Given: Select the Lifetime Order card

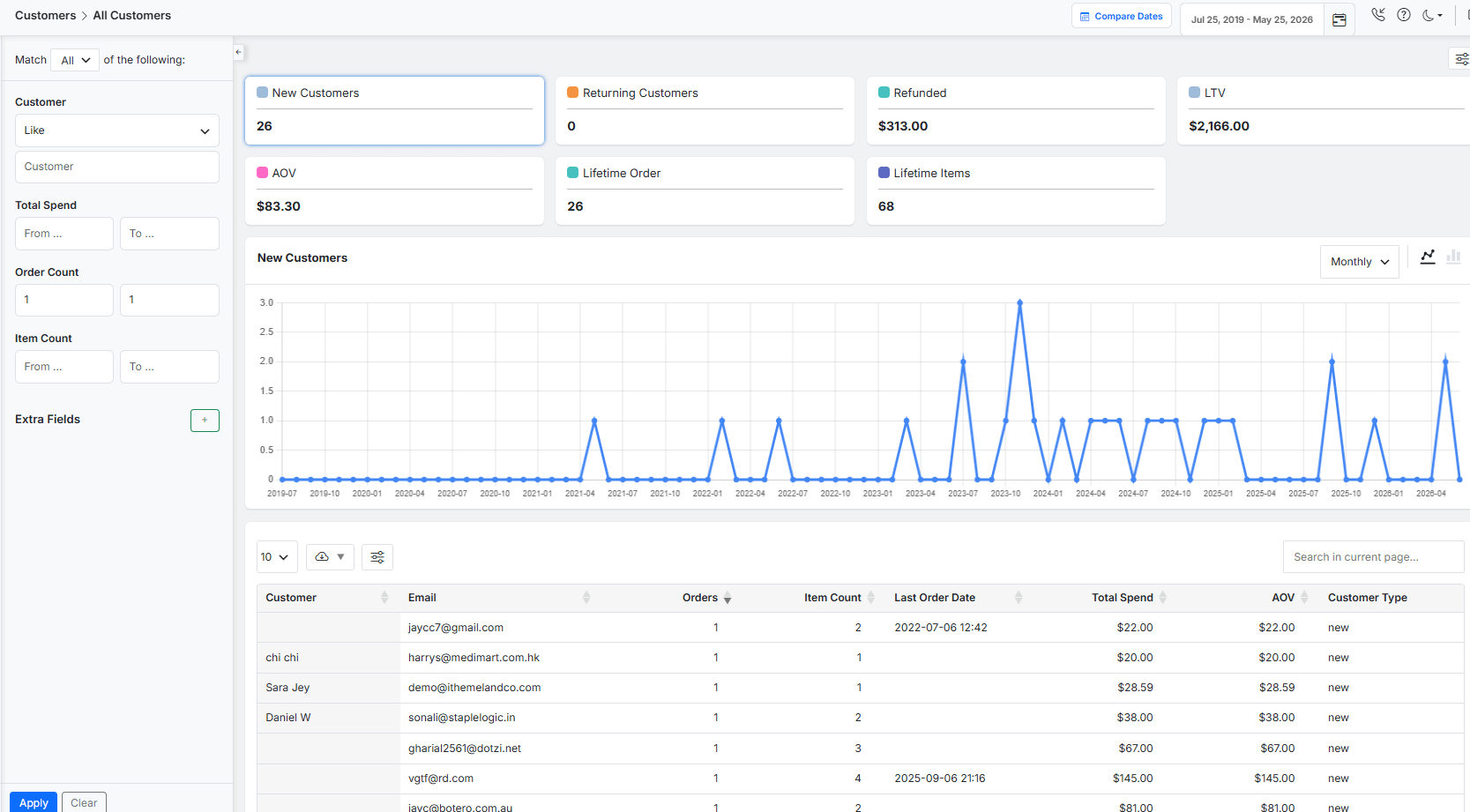Looking at the screenshot, I should point(705,190).
